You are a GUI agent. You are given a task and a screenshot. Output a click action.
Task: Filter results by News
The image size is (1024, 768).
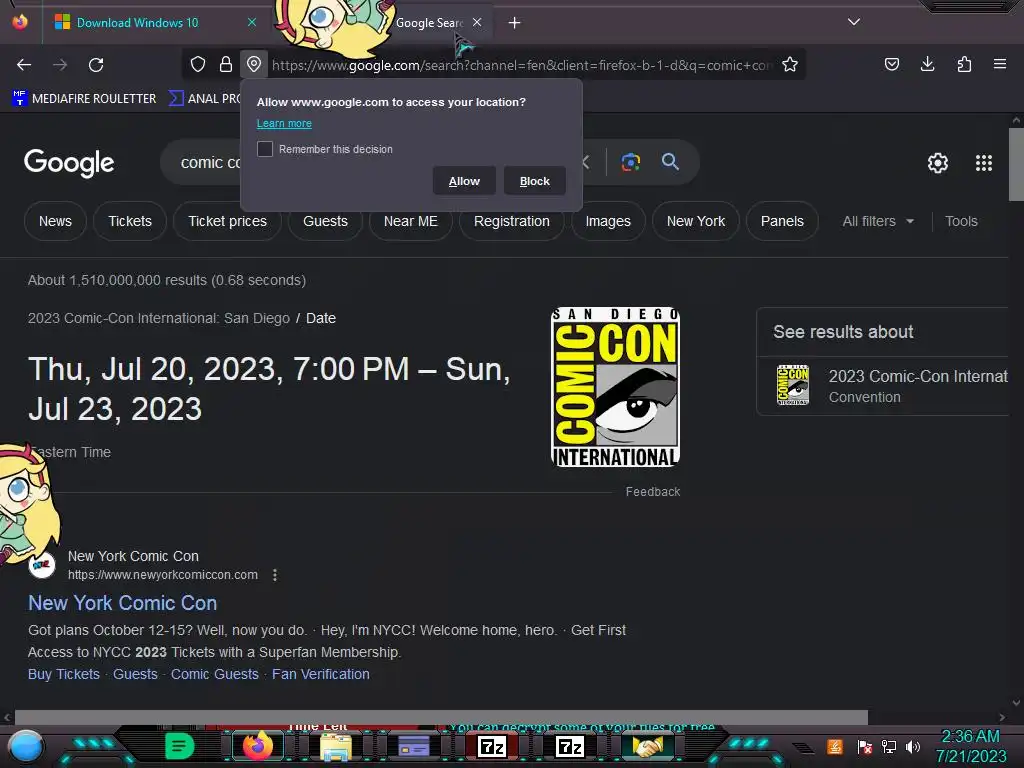click(56, 221)
